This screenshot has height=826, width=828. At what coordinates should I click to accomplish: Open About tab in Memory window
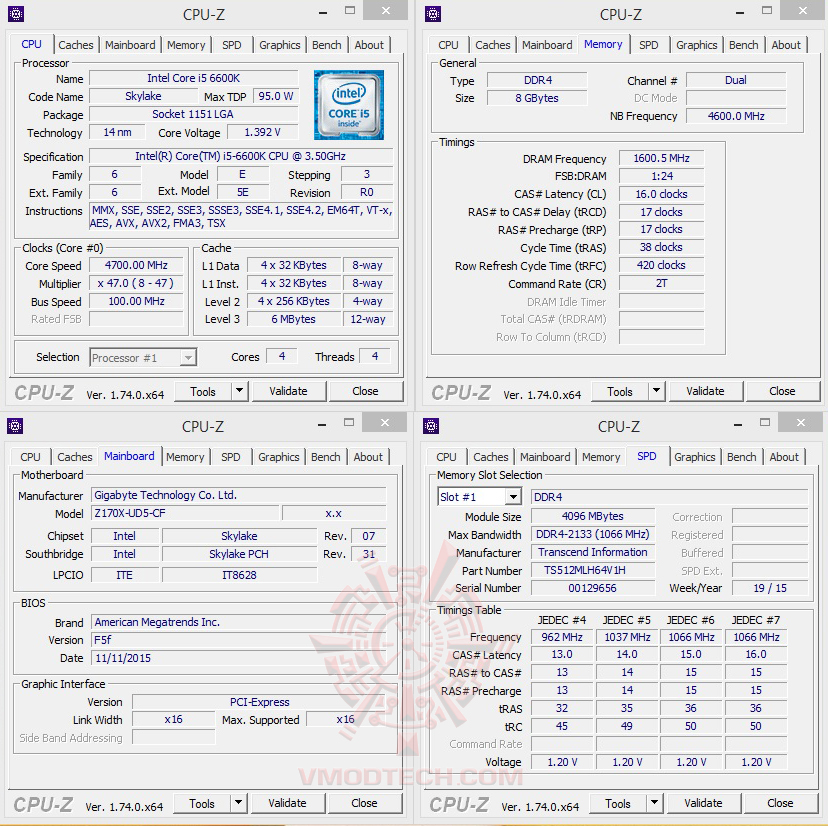click(786, 45)
